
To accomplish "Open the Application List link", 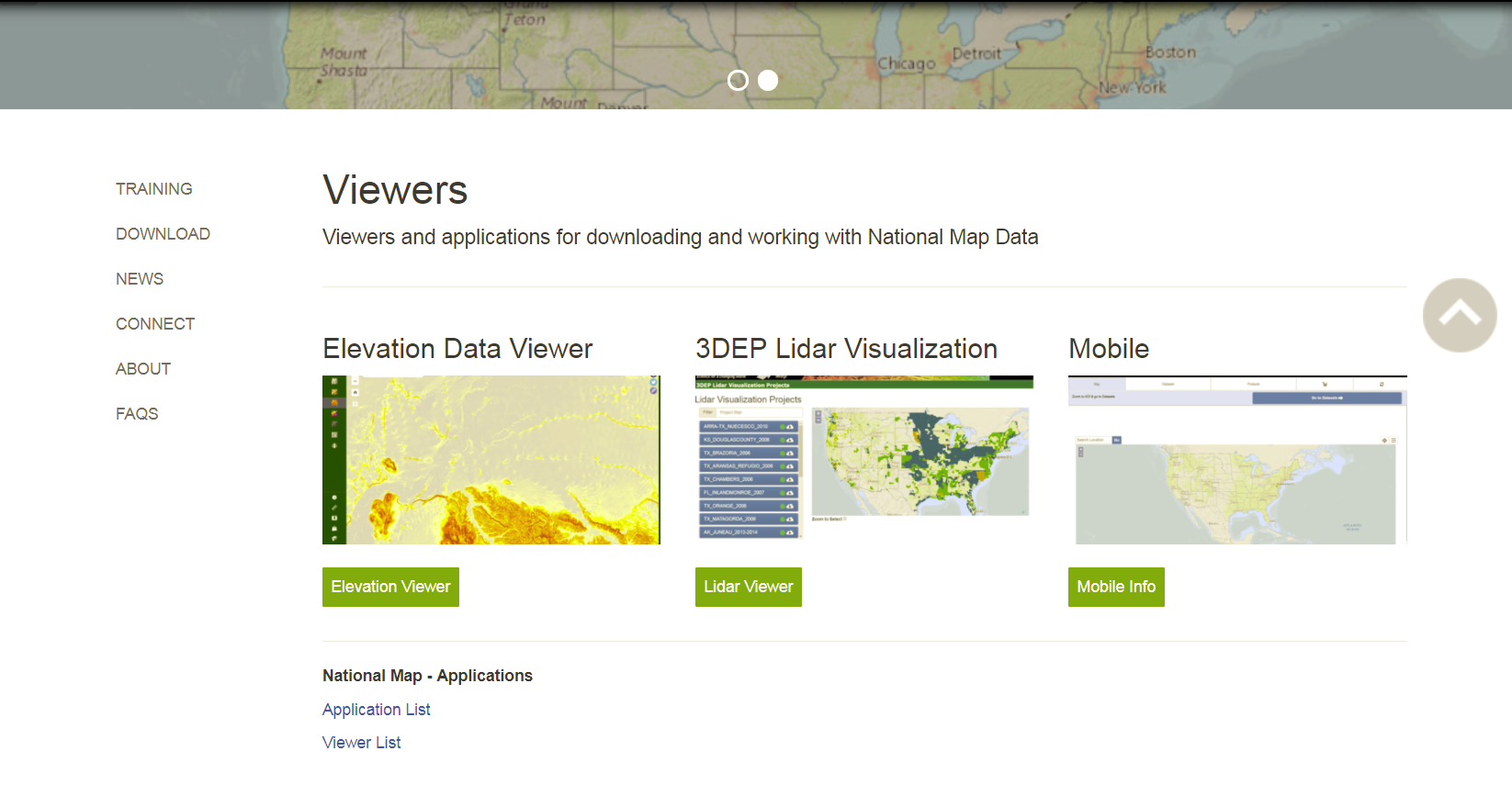I will 376,710.
